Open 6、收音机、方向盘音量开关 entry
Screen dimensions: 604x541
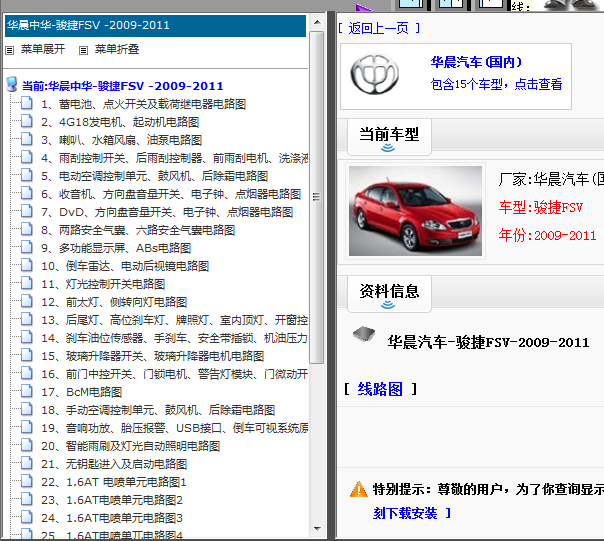coord(171,194)
